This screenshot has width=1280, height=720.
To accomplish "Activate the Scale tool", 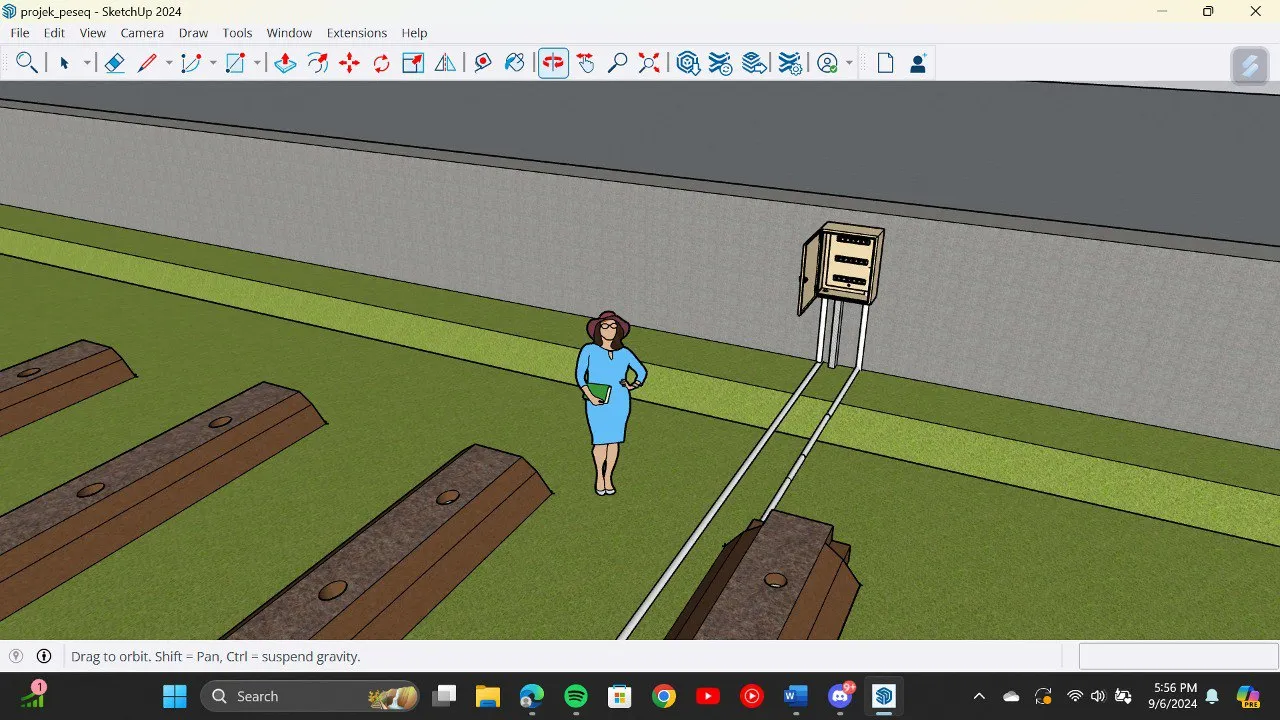I will pyautogui.click(x=413, y=63).
